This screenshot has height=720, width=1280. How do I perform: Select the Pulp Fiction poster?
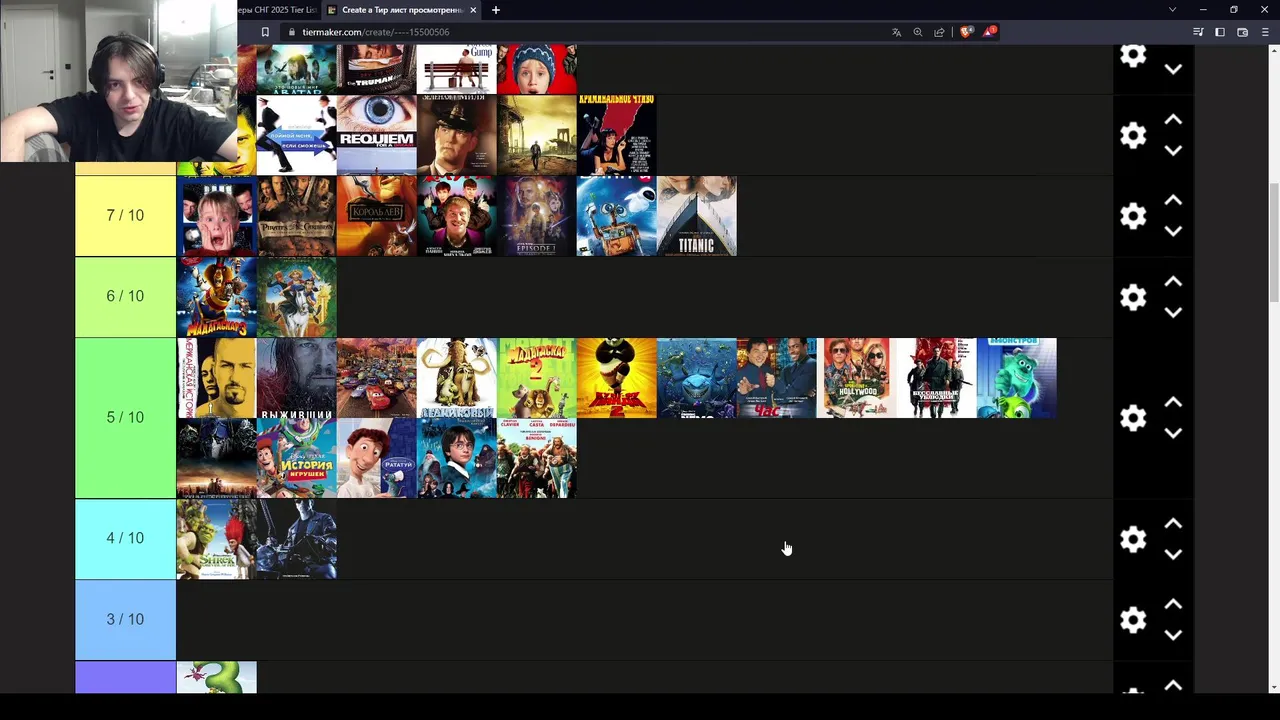617,135
